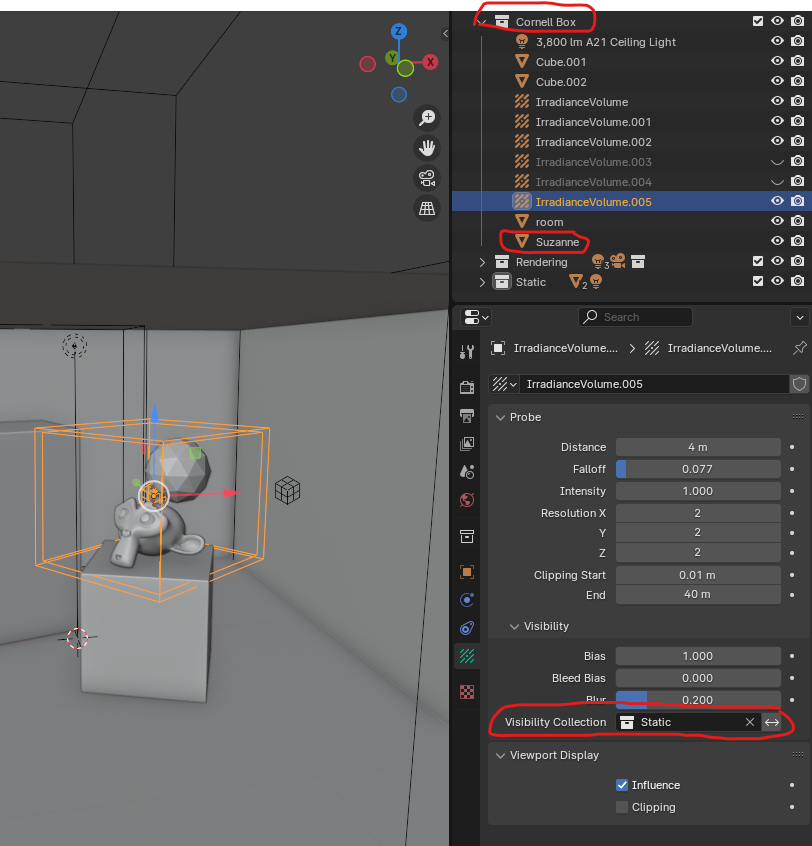Screen dimensions: 812x846
Task: Enable the Clipping checkbox
Action: coord(622,807)
